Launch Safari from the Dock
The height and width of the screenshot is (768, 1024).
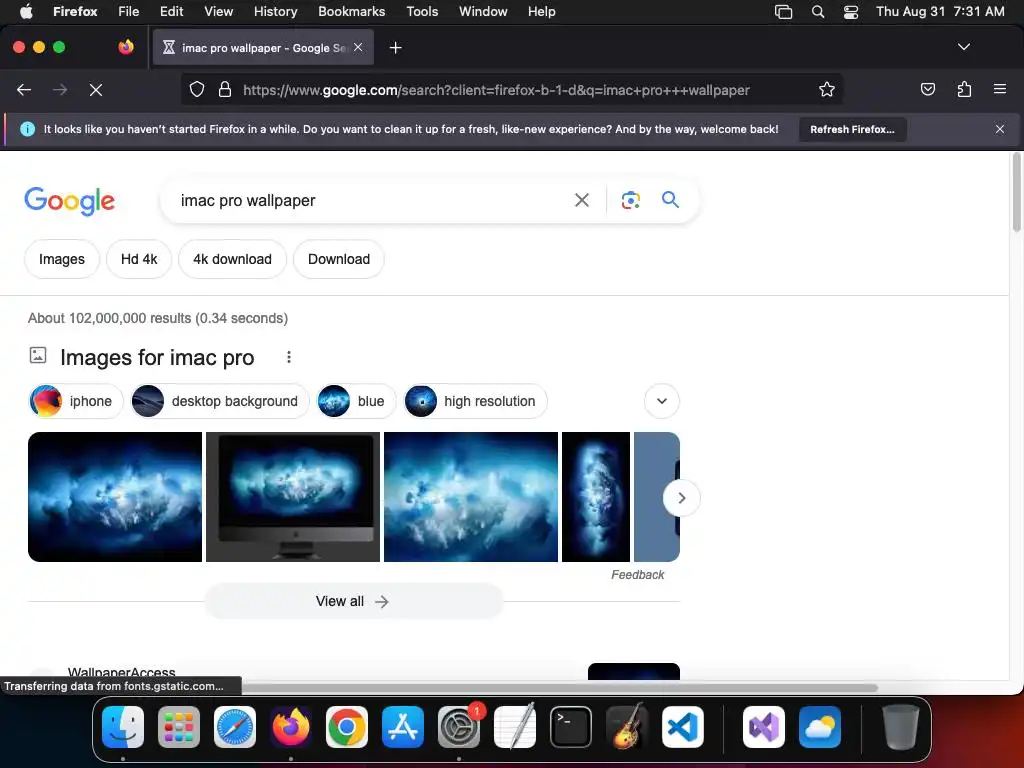(x=235, y=726)
